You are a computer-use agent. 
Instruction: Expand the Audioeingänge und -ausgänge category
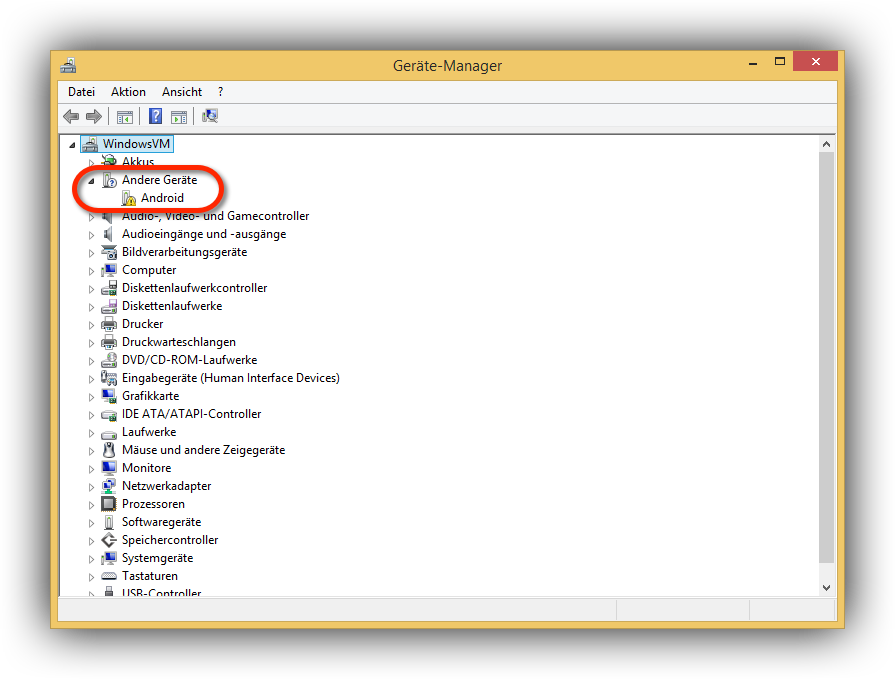pos(91,235)
